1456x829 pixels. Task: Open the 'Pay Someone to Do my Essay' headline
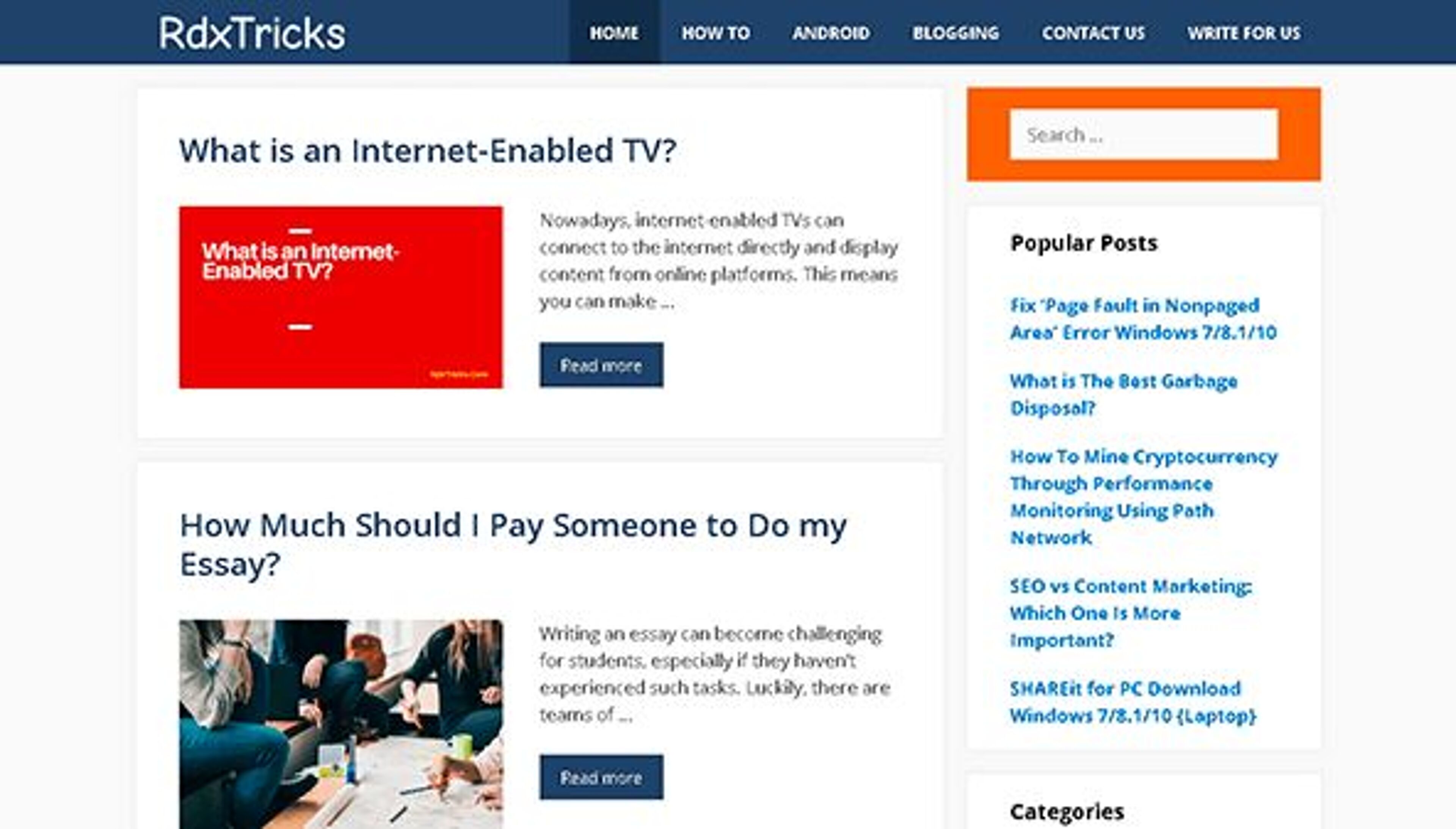coord(513,544)
